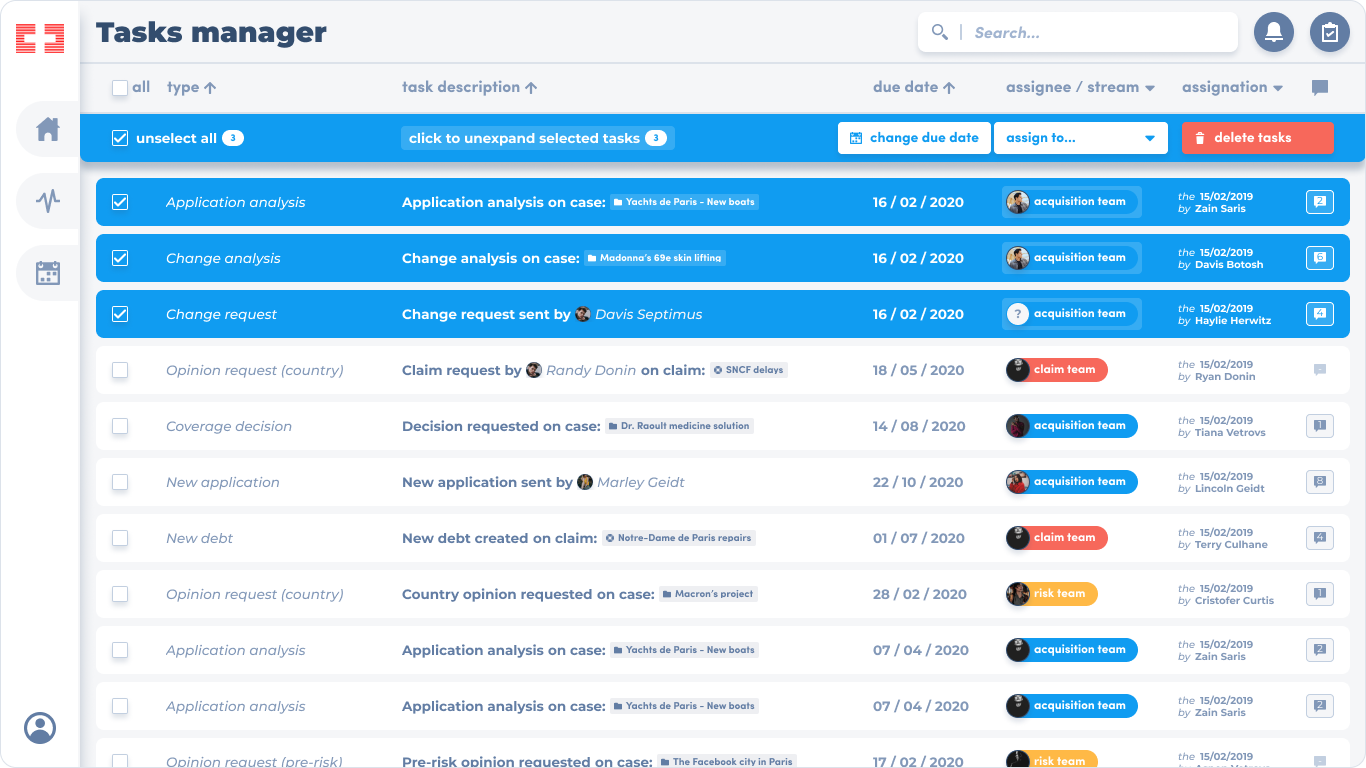Click the 'delete tasks' button
This screenshot has width=1366, height=768.
pyautogui.click(x=1257, y=138)
